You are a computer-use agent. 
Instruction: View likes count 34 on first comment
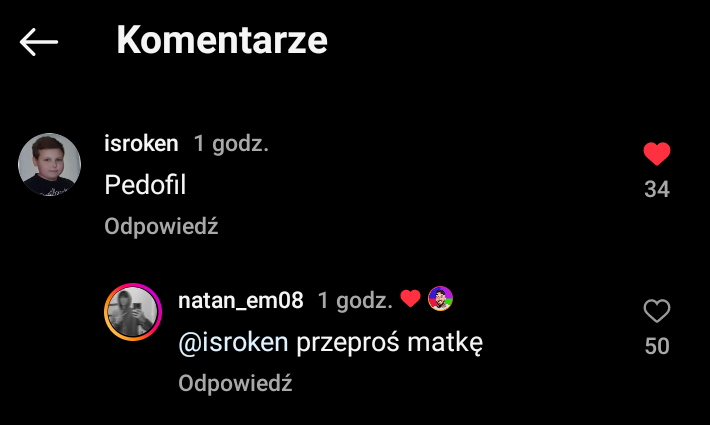pyautogui.click(x=657, y=189)
